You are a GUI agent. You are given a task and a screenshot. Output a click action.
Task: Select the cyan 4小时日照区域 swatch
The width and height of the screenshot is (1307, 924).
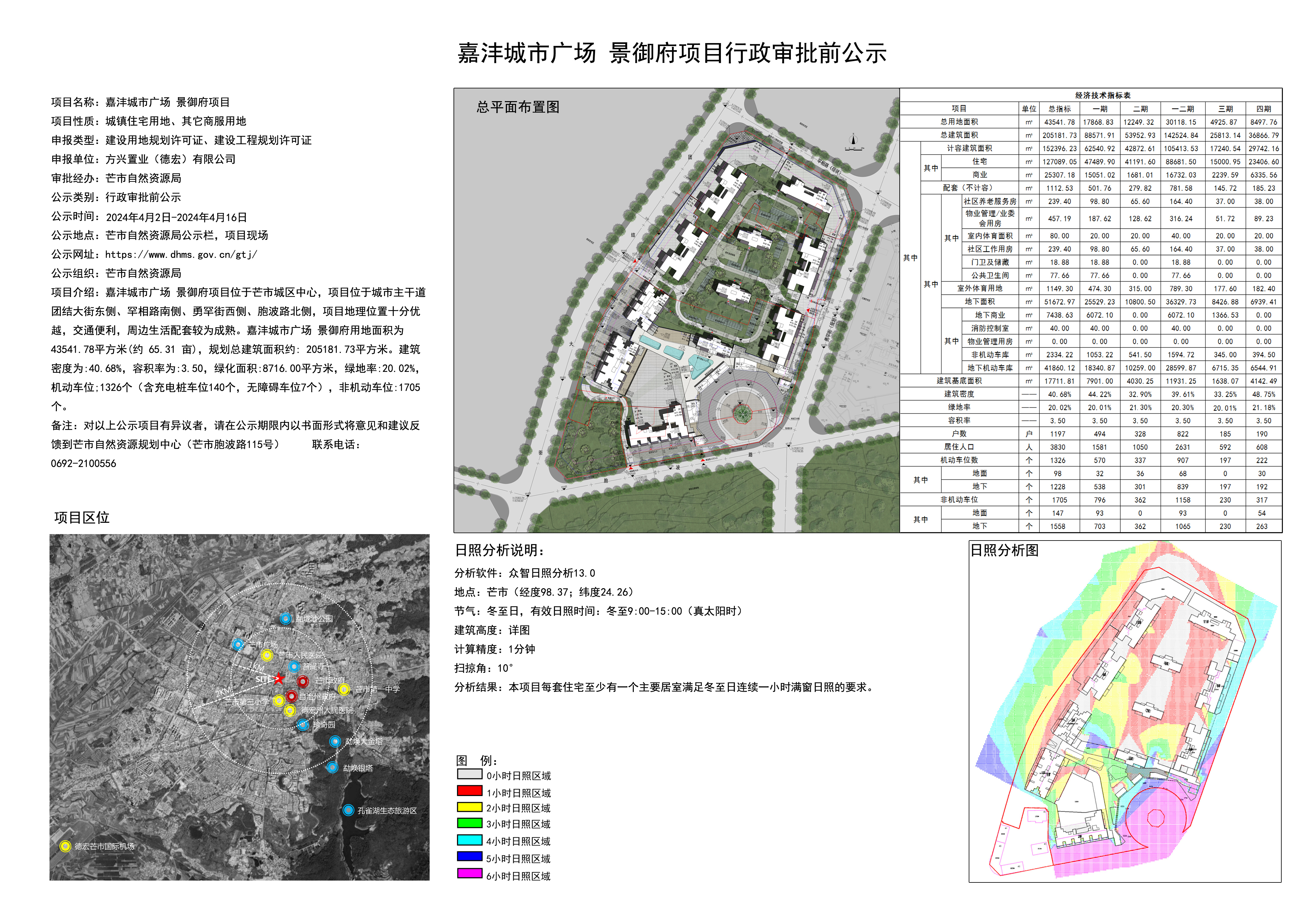470,840
